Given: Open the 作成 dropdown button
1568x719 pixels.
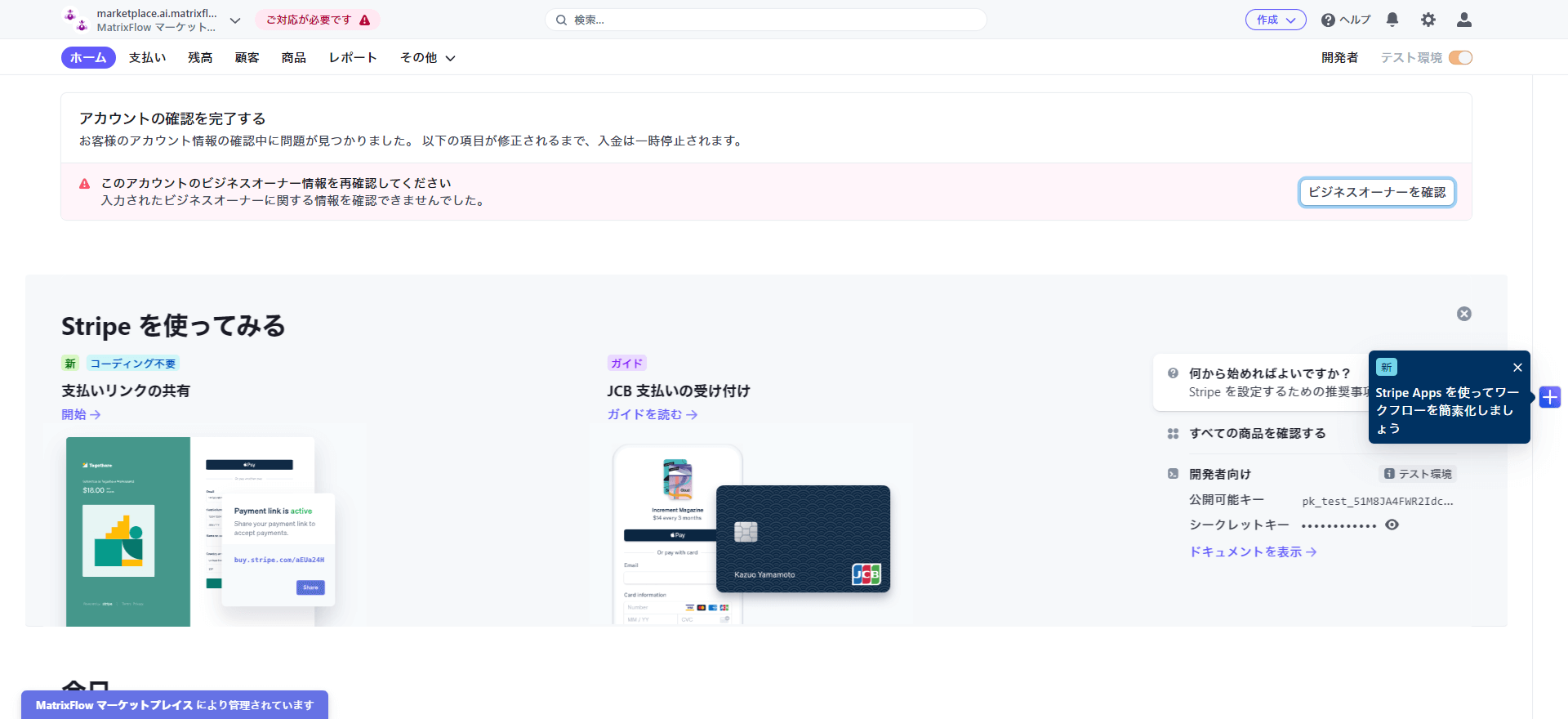Looking at the screenshot, I should tap(1276, 20).
